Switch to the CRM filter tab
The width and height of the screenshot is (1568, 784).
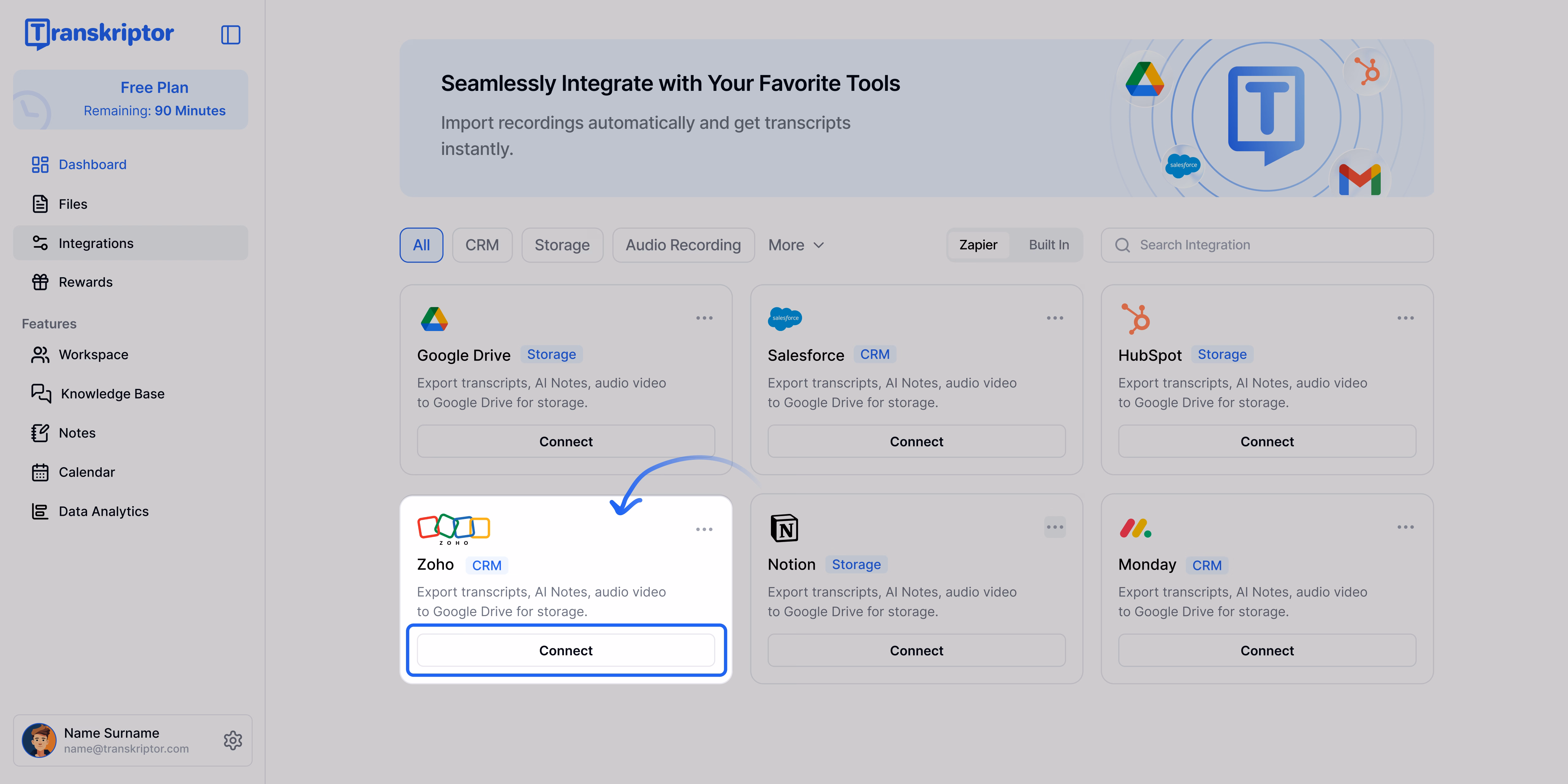point(482,245)
